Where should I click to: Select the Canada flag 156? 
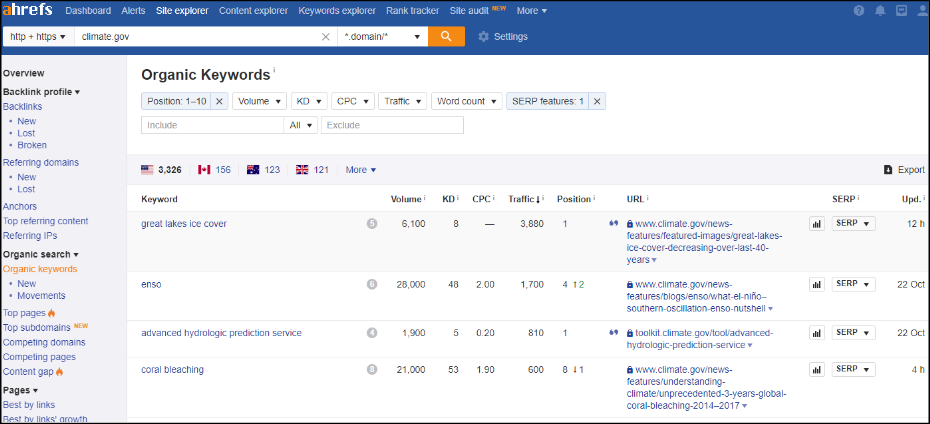[214, 170]
